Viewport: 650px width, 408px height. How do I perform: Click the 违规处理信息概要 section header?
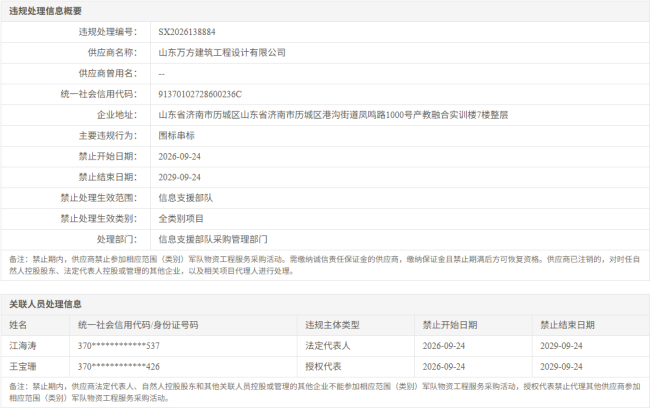[x=45, y=11]
